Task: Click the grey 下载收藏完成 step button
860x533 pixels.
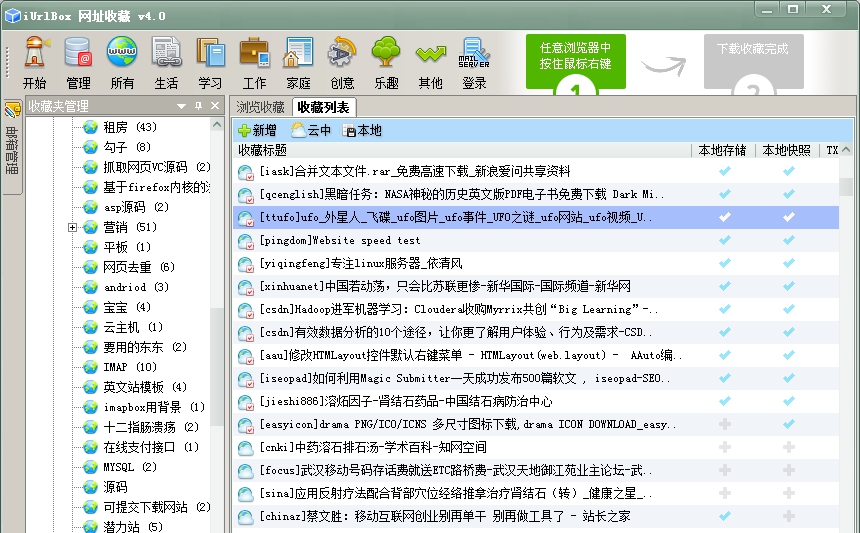Action: pyautogui.click(x=754, y=61)
